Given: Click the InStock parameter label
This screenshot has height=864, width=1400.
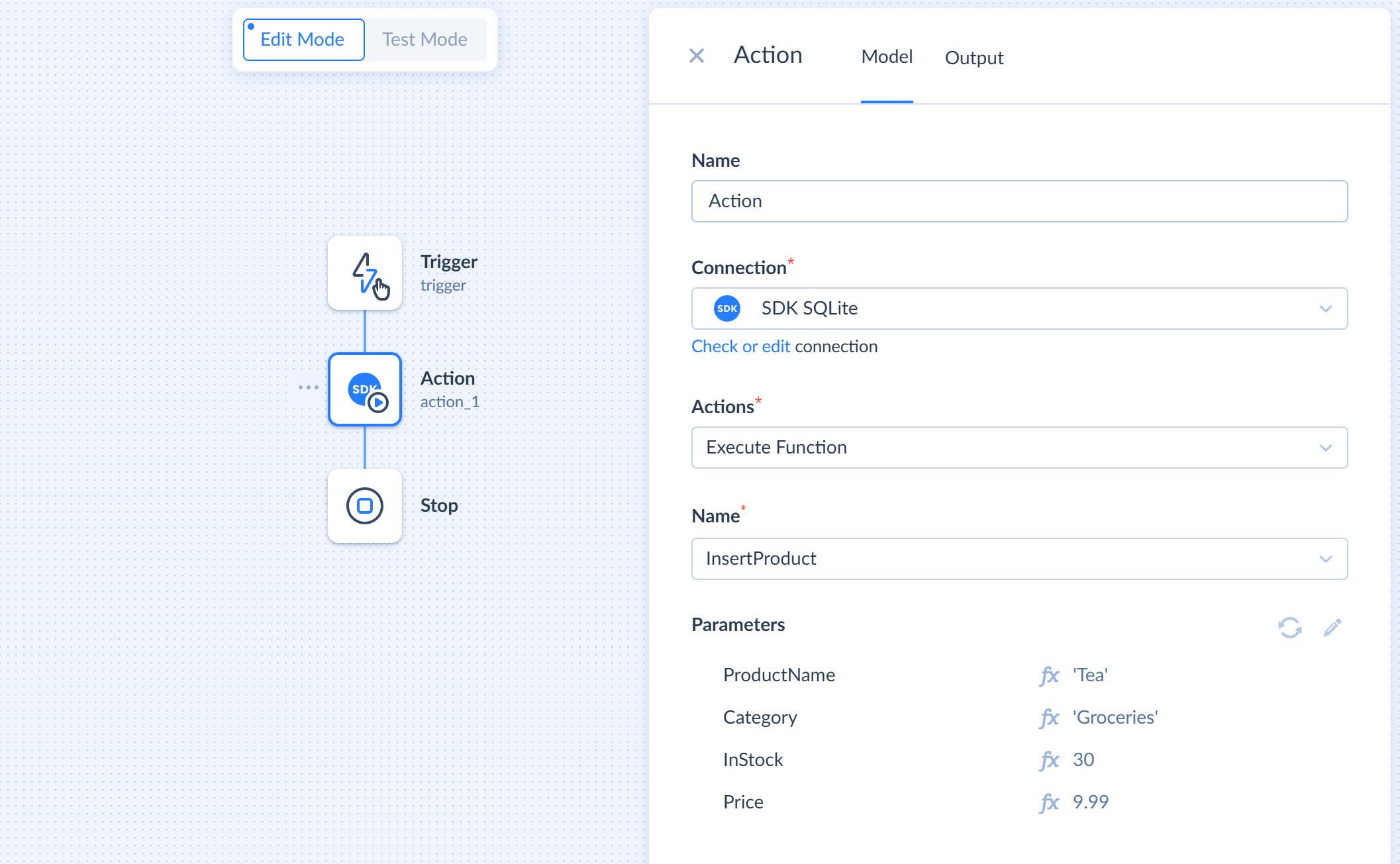Looking at the screenshot, I should pos(753,760).
